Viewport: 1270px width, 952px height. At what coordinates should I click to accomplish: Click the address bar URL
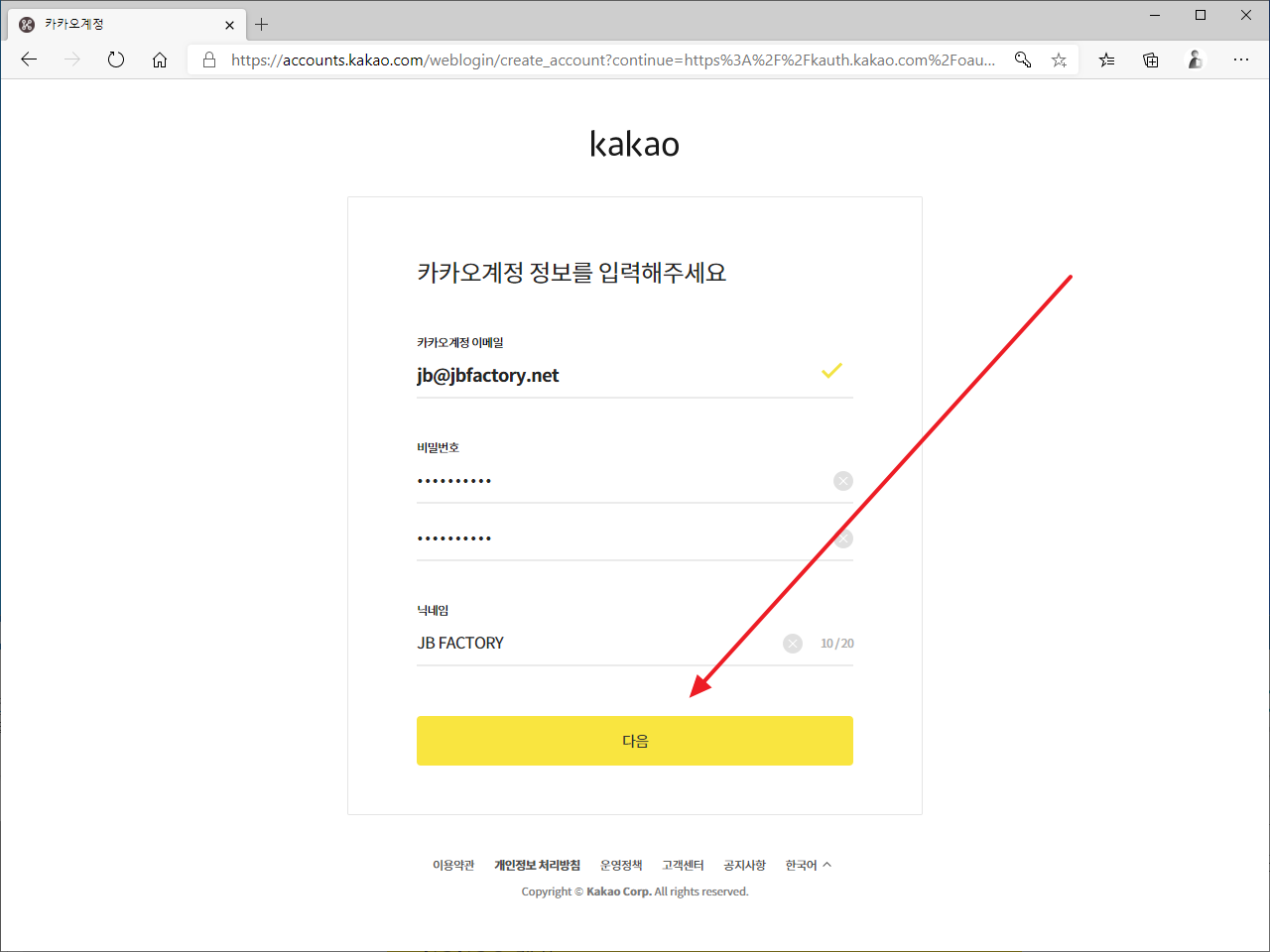[613, 59]
